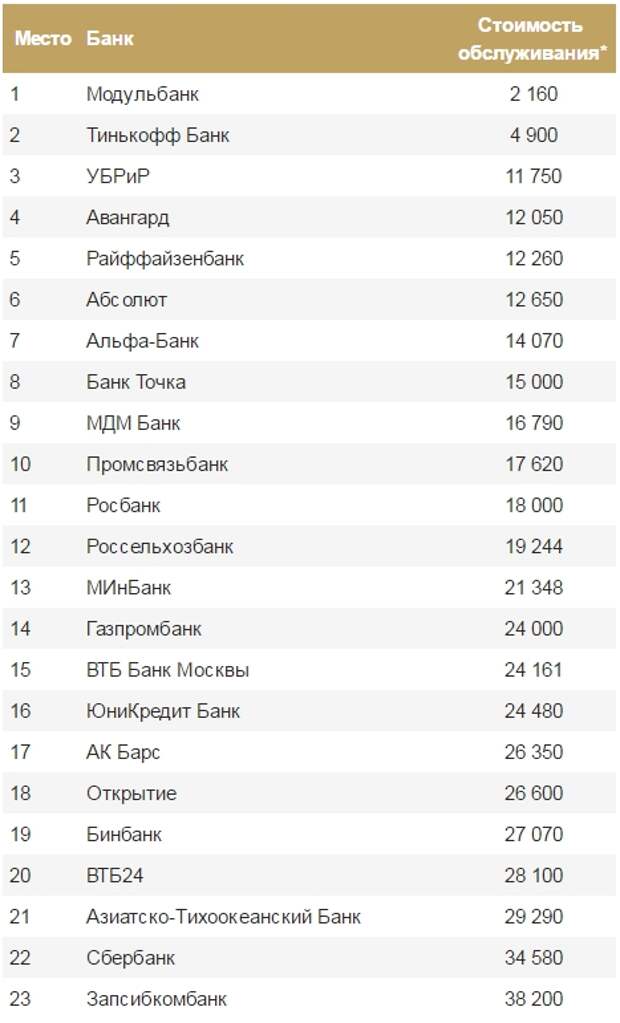This screenshot has height=1023, width=620.
Task: Select the Запсибкомбанк row name
Action: [157, 998]
